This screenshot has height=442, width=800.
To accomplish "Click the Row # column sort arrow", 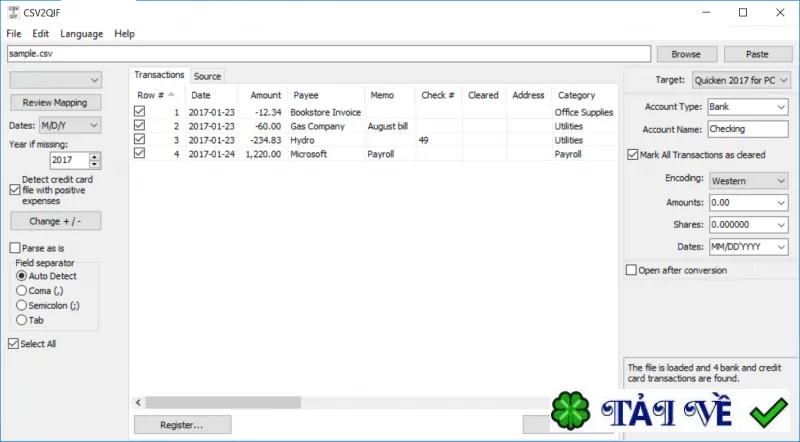I will [x=171, y=94].
